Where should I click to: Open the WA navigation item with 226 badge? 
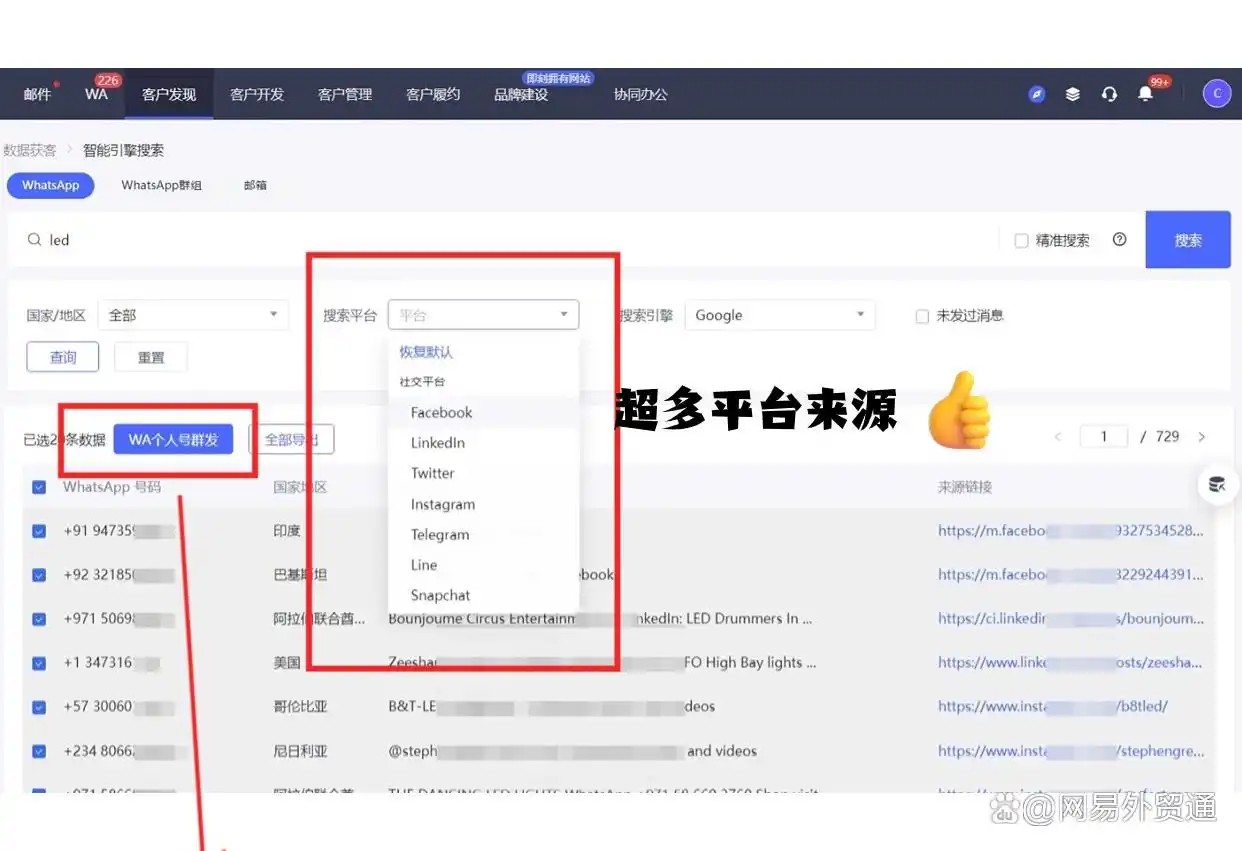tap(96, 94)
